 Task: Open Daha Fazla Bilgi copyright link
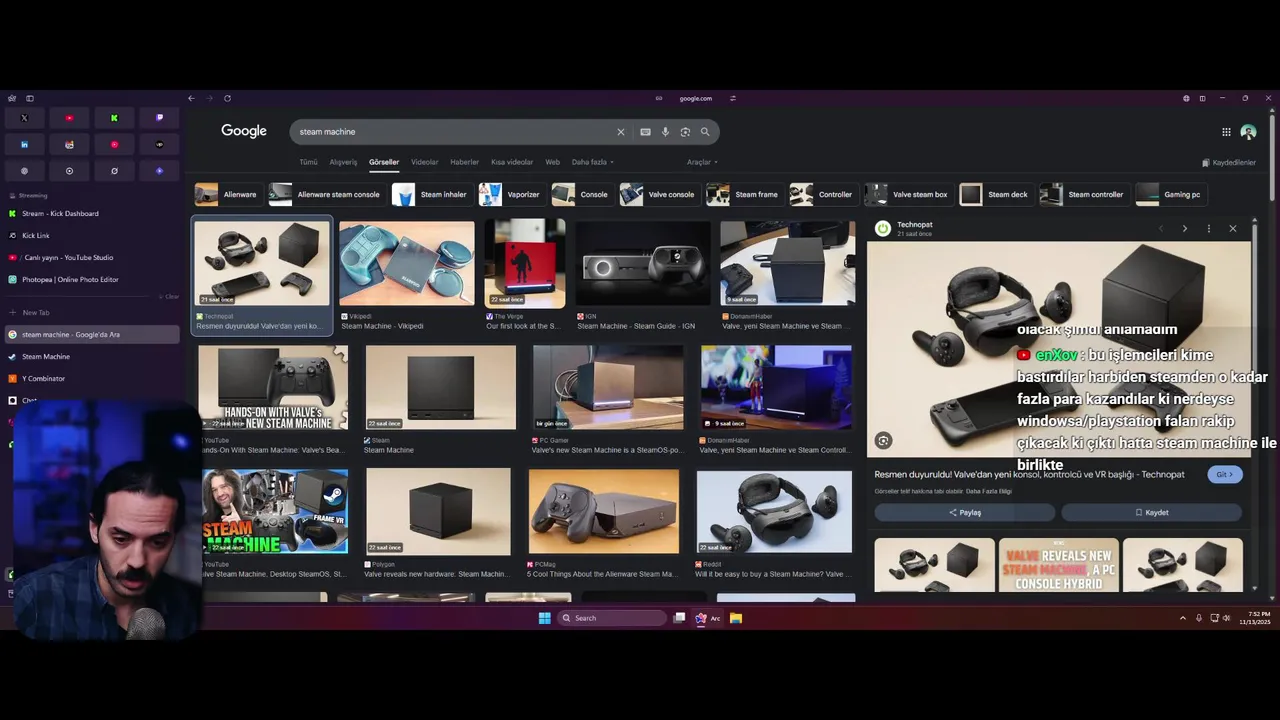coord(989,491)
